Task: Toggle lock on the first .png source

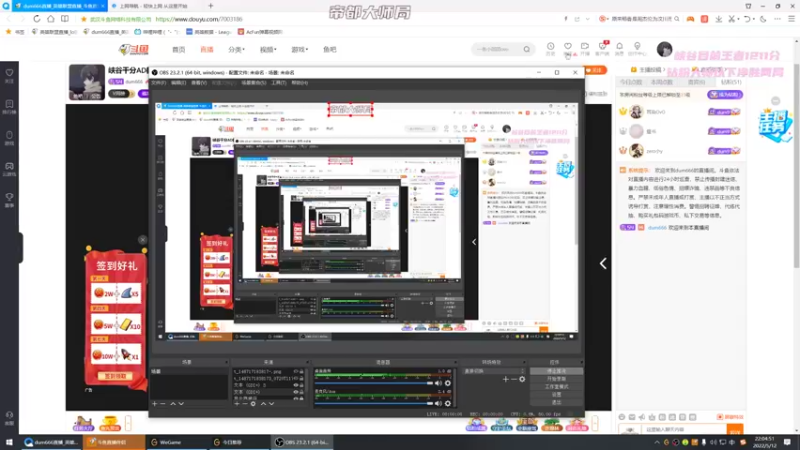Action: tap(302, 371)
